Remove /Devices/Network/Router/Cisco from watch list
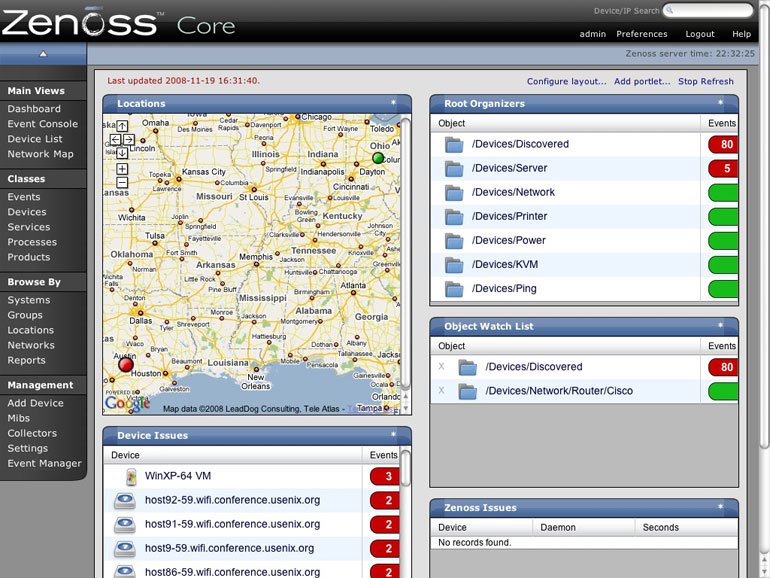770x578 pixels. click(441, 390)
